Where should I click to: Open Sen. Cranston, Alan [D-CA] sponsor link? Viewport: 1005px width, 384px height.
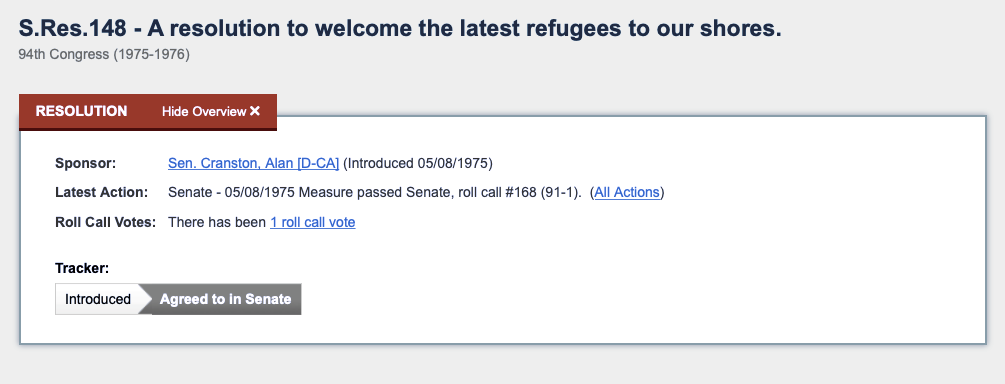click(x=253, y=163)
